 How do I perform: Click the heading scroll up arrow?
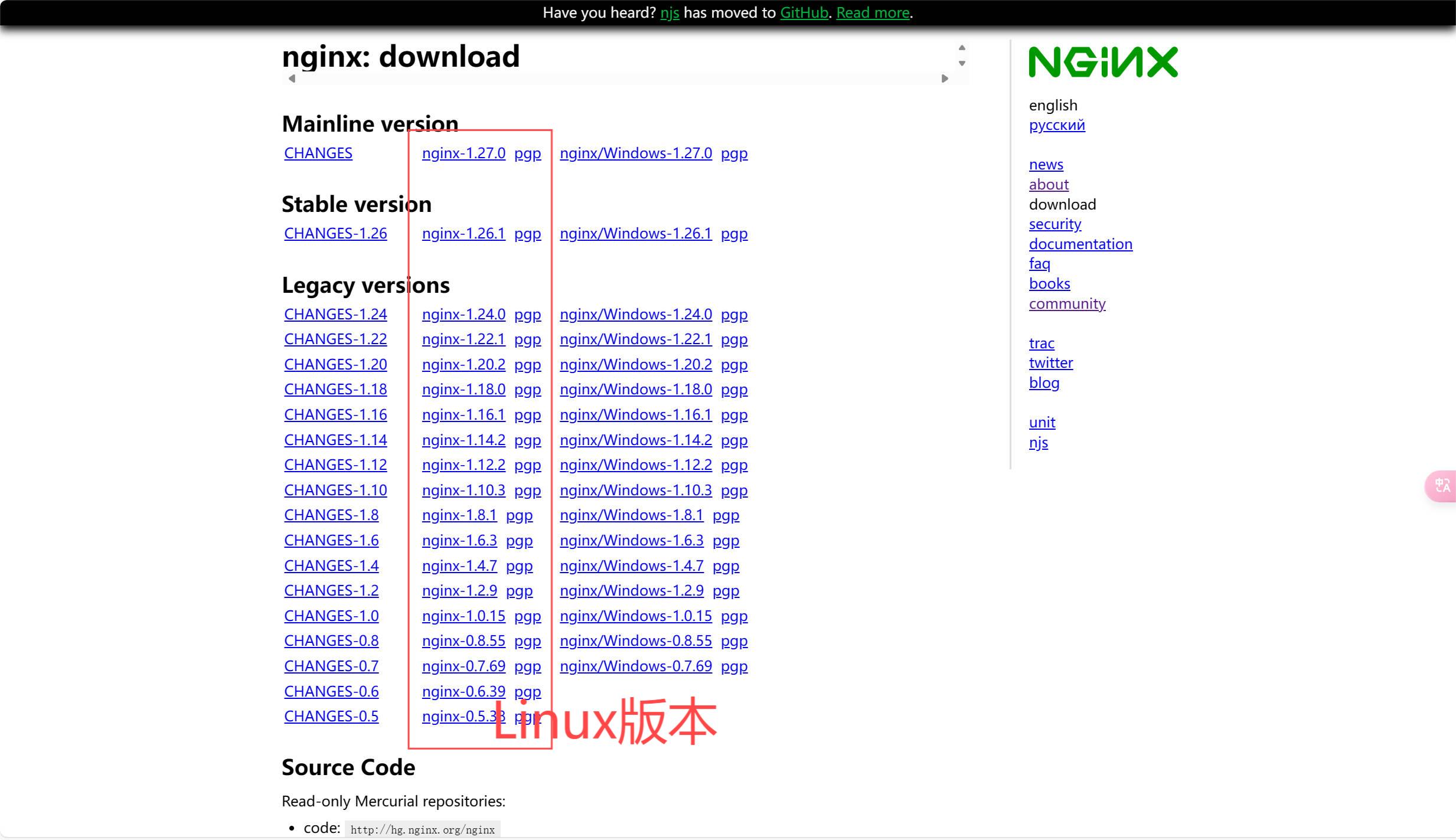[x=962, y=48]
